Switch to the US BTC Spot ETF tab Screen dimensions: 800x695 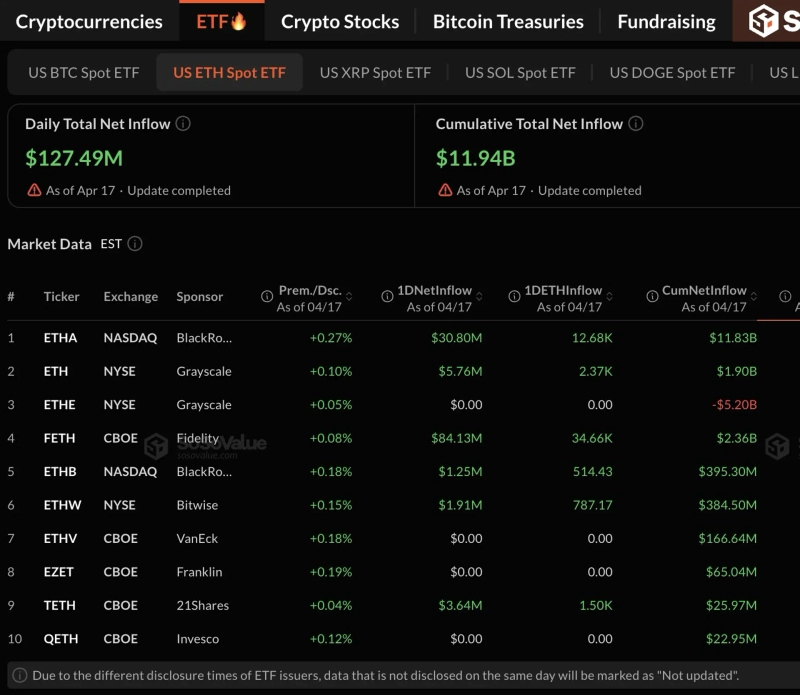(x=83, y=72)
